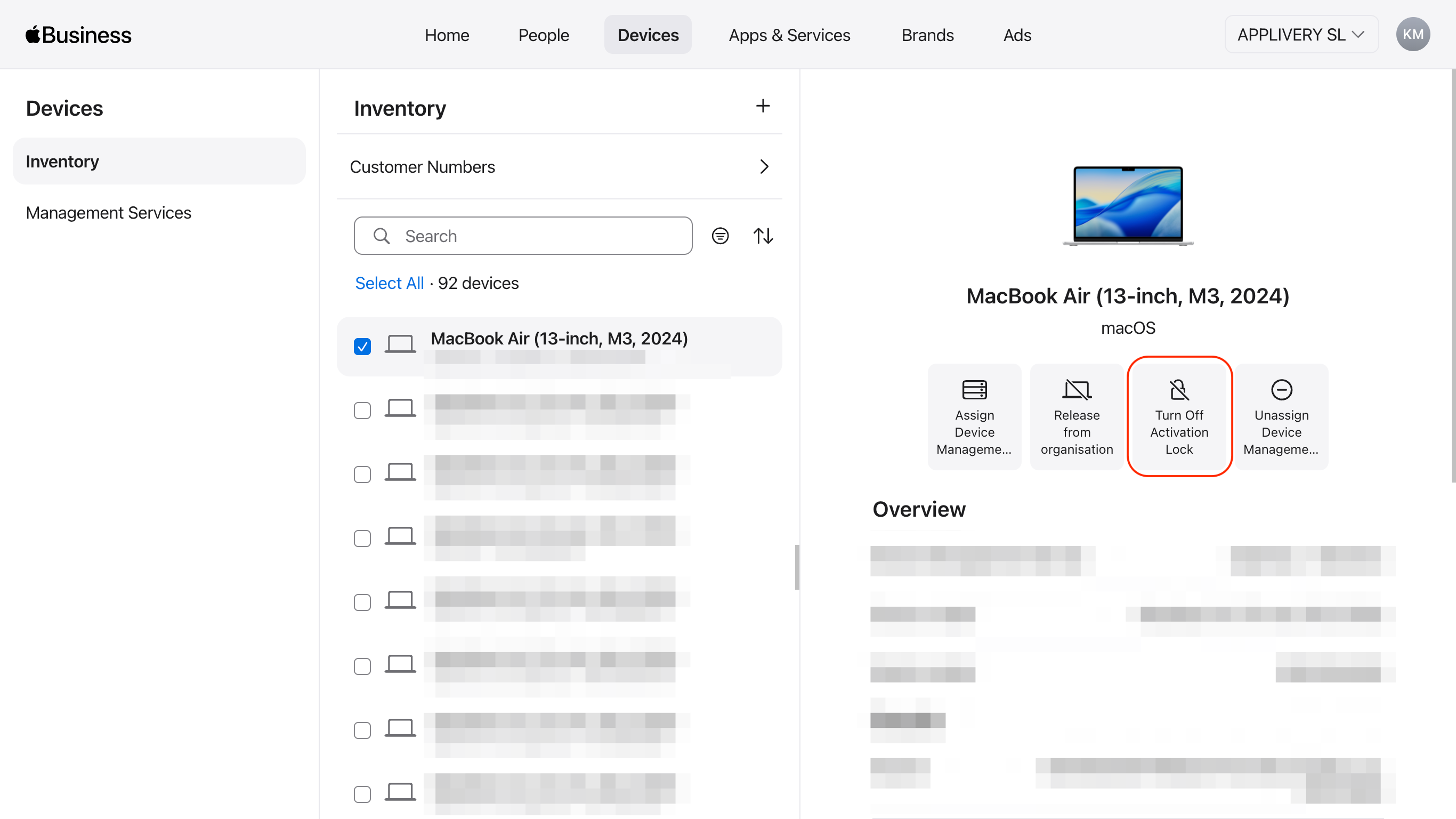Image resolution: width=1456 pixels, height=819 pixels.
Task: Go to the People tab
Action: point(543,35)
